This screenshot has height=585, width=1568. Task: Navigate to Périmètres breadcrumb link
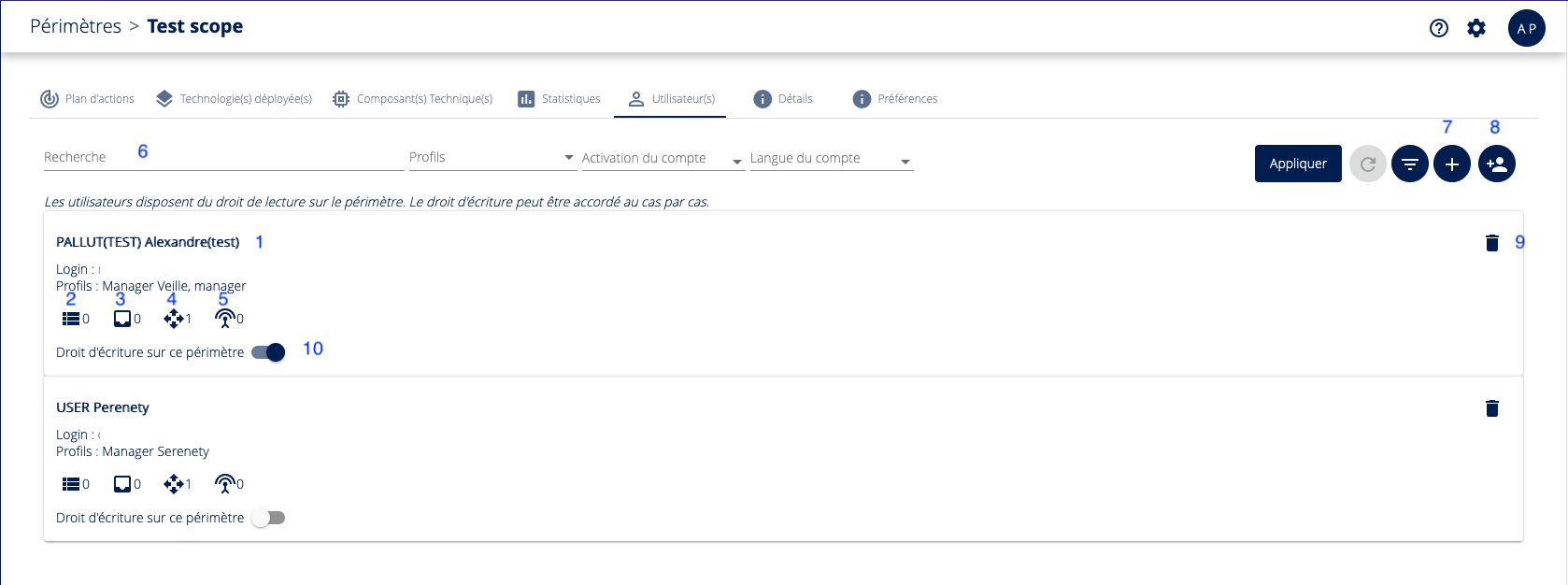click(76, 26)
